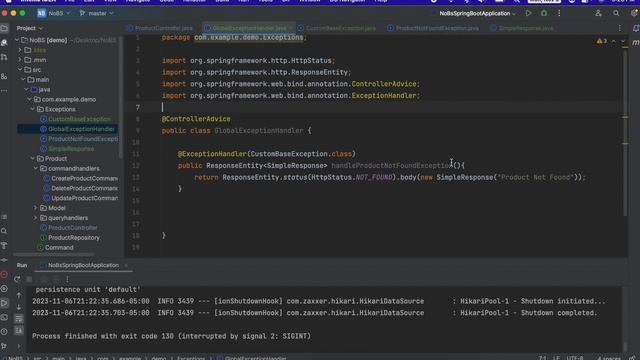Stop the running process in Run panel
This screenshot has height=360, width=640.
tap(29, 279)
